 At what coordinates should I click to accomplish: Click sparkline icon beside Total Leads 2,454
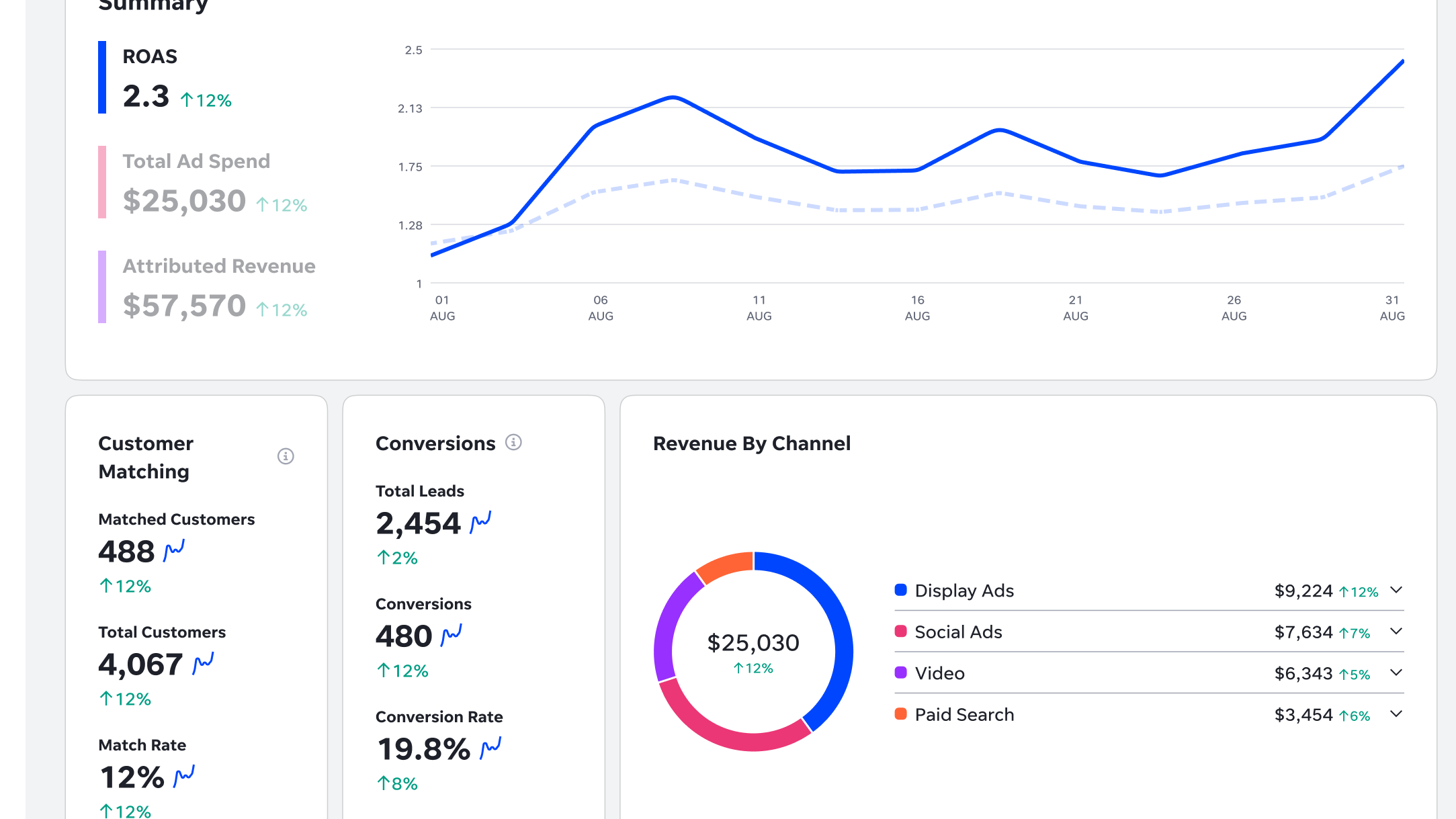coord(480,522)
